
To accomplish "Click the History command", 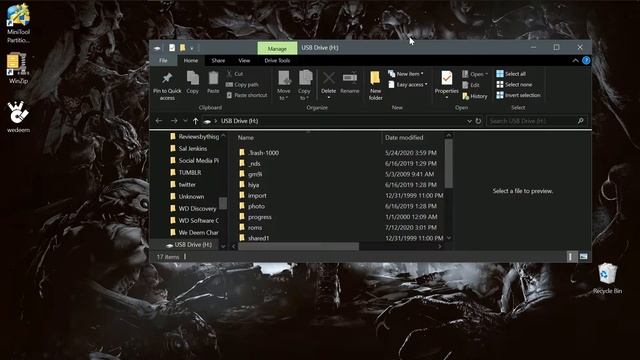I will (475, 96).
